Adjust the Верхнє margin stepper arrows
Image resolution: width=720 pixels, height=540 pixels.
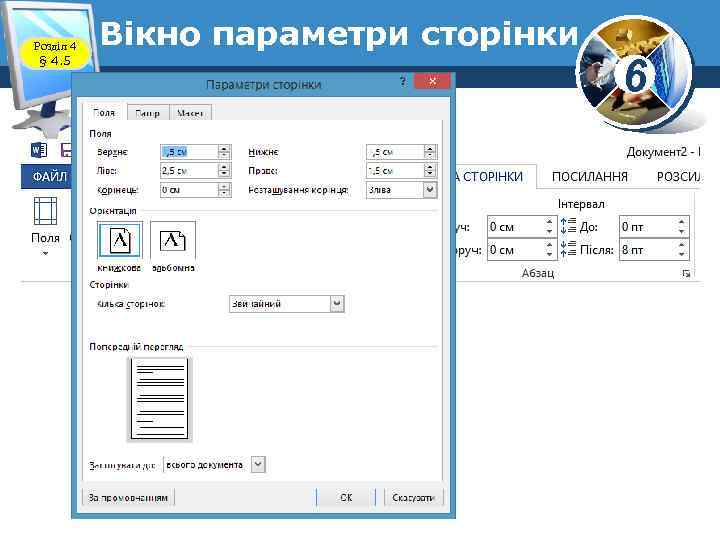pyautogui.click(x=224, y=152)
